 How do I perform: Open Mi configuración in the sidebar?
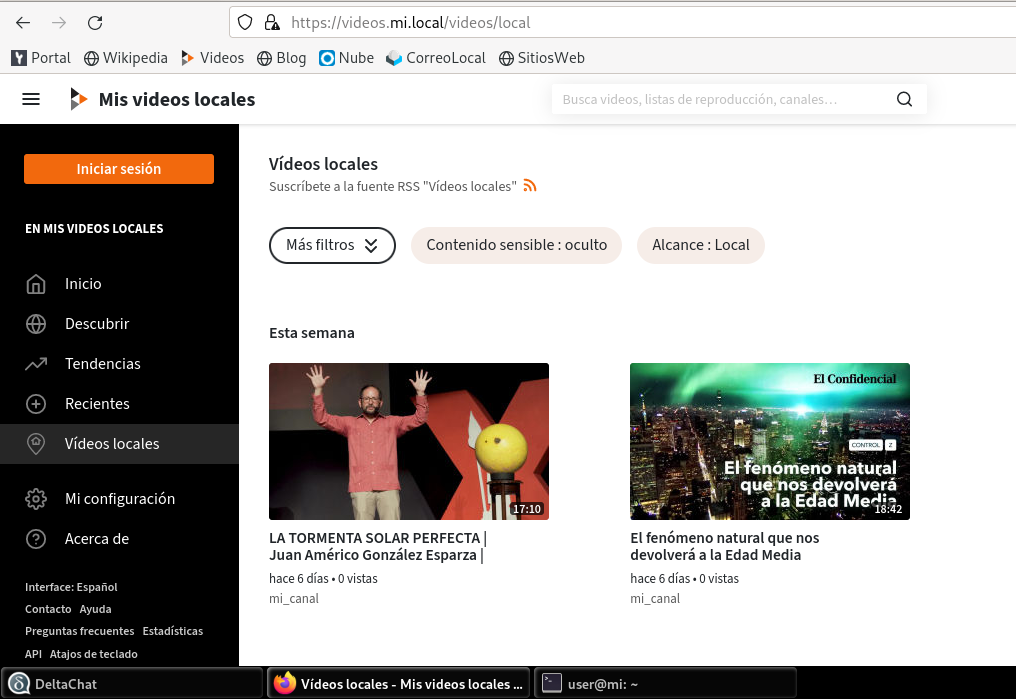point(119,499)
